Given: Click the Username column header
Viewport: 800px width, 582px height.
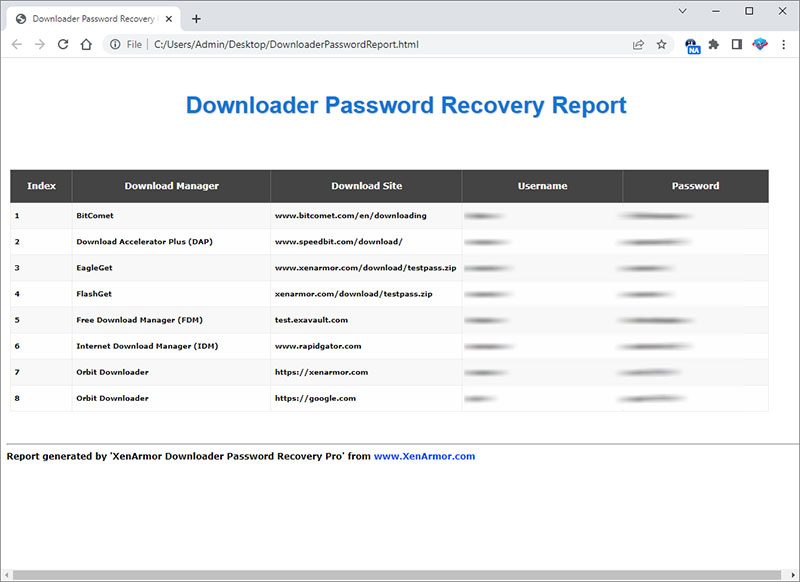Looking at the screenshot, I should click(542, 186).
